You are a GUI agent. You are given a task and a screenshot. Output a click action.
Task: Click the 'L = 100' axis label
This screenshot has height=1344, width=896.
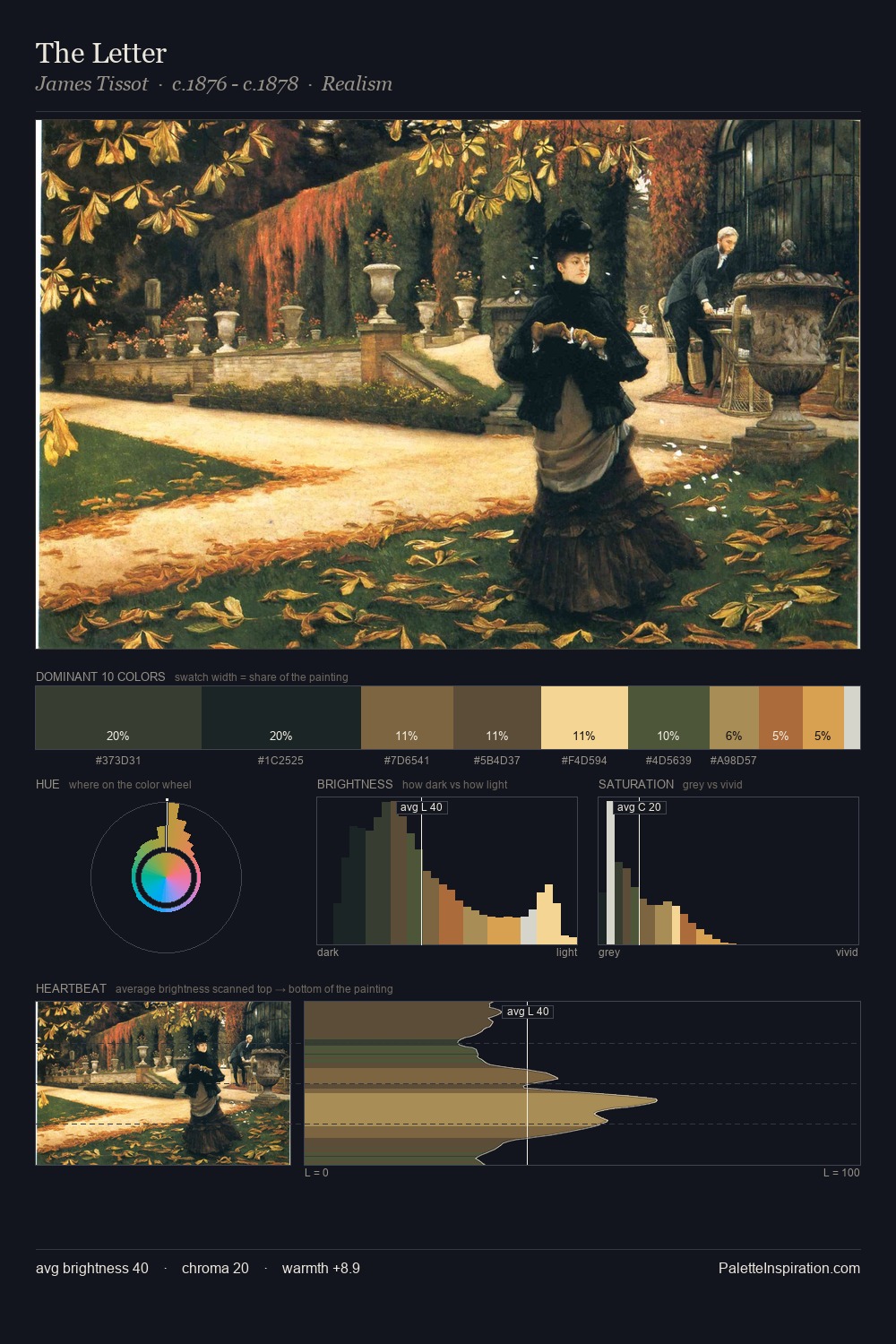coord(841,1173)
